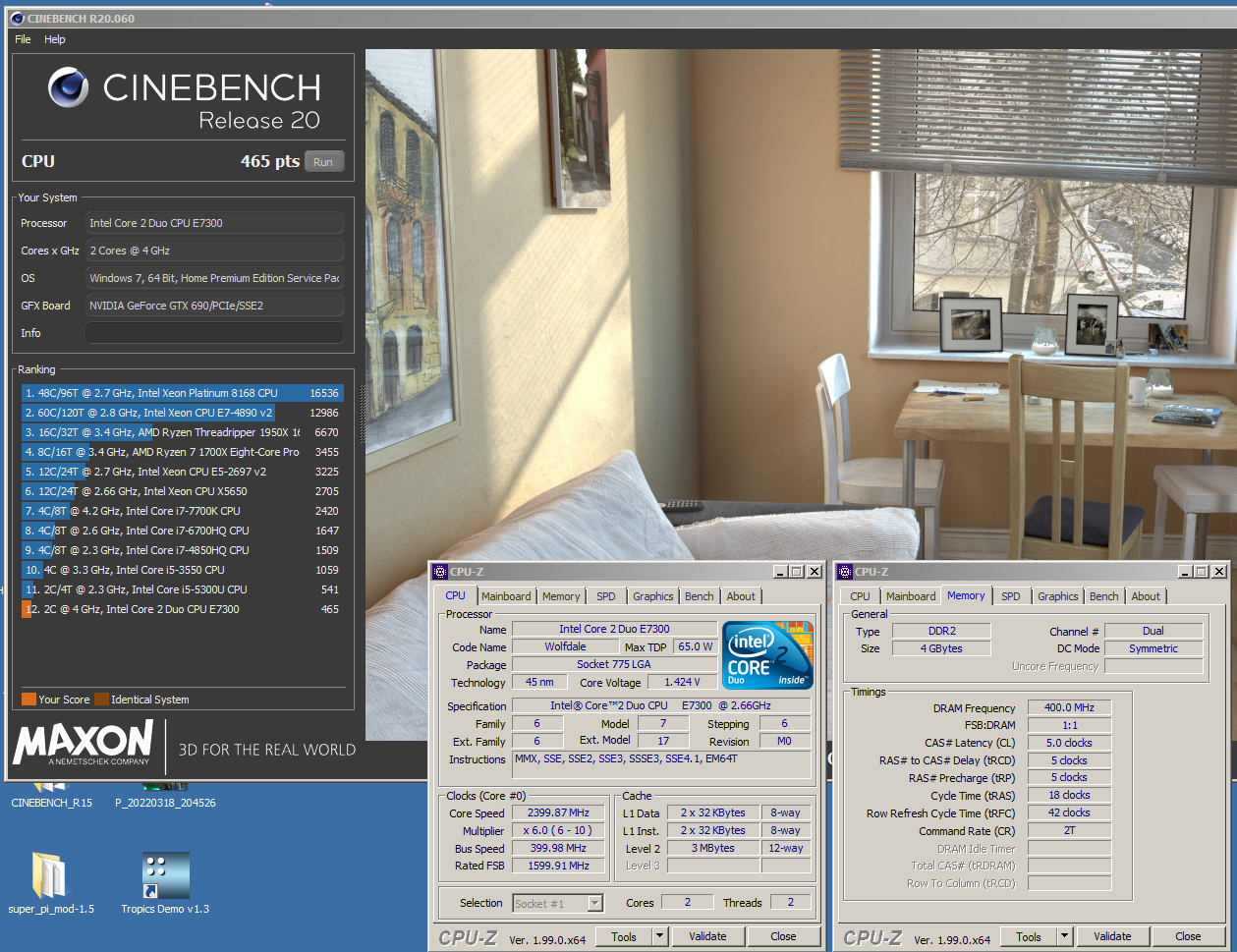Viewport: 1237px width, 952px height.
Task: Select Xeon E5-2697 v2 ranking row
Action: pyautogui.click(x=183, y=472)
